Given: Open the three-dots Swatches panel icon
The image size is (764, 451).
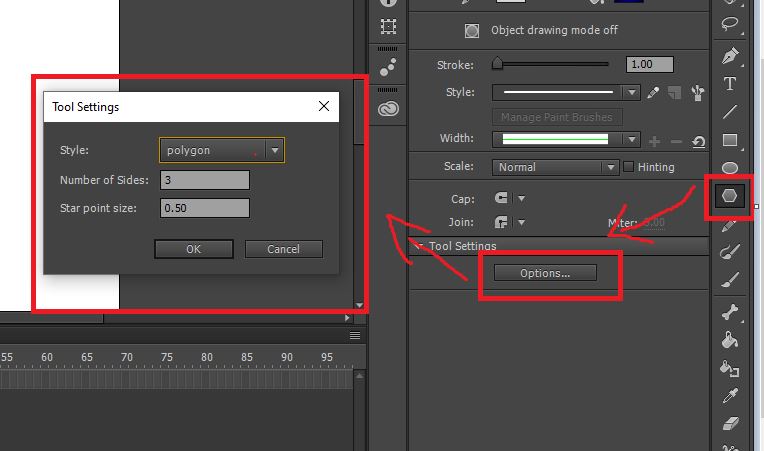Looking at the screenshot, I should (x=388, y=67).
